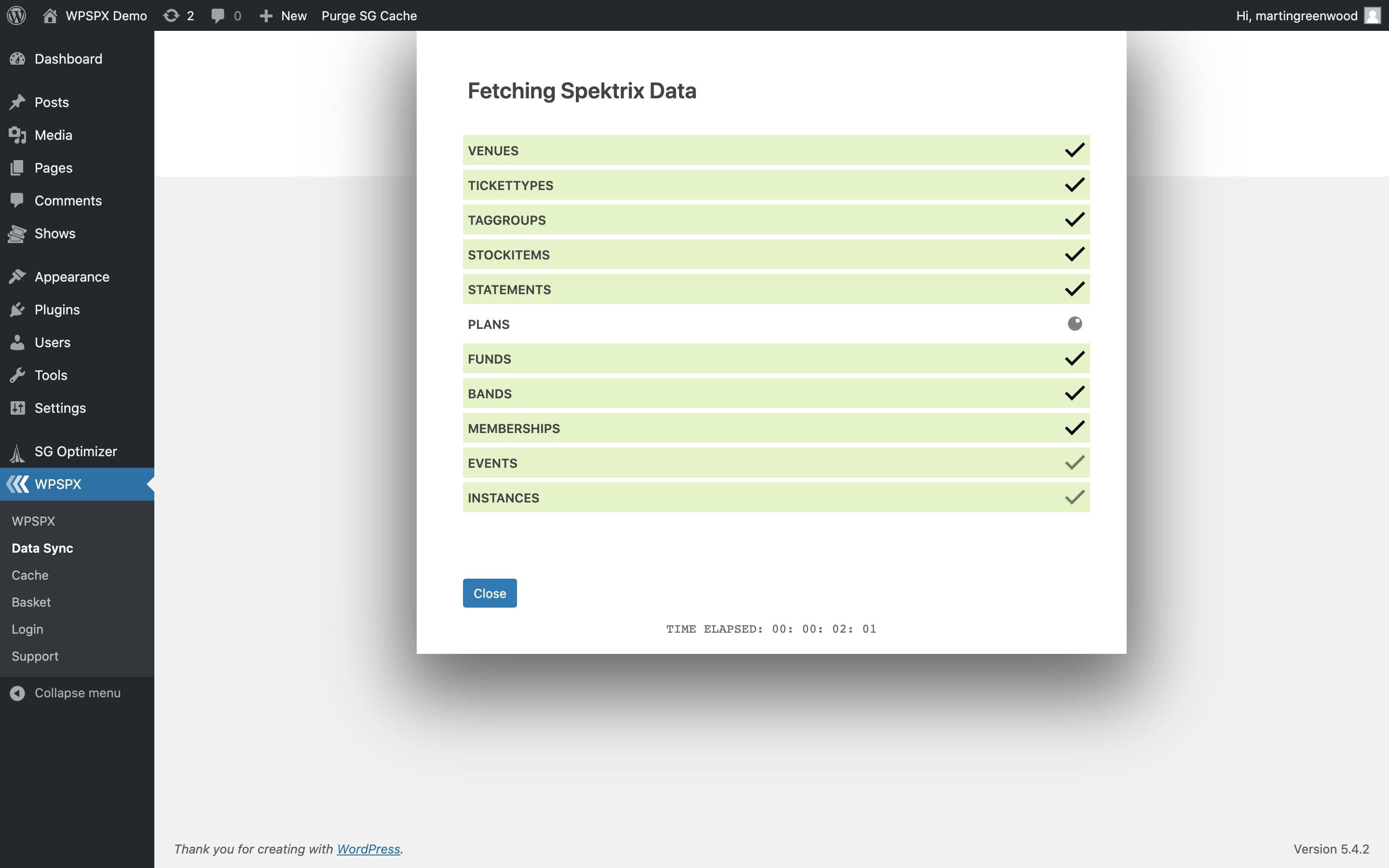Open the Dashboard menu item

(x=77, y=58)
